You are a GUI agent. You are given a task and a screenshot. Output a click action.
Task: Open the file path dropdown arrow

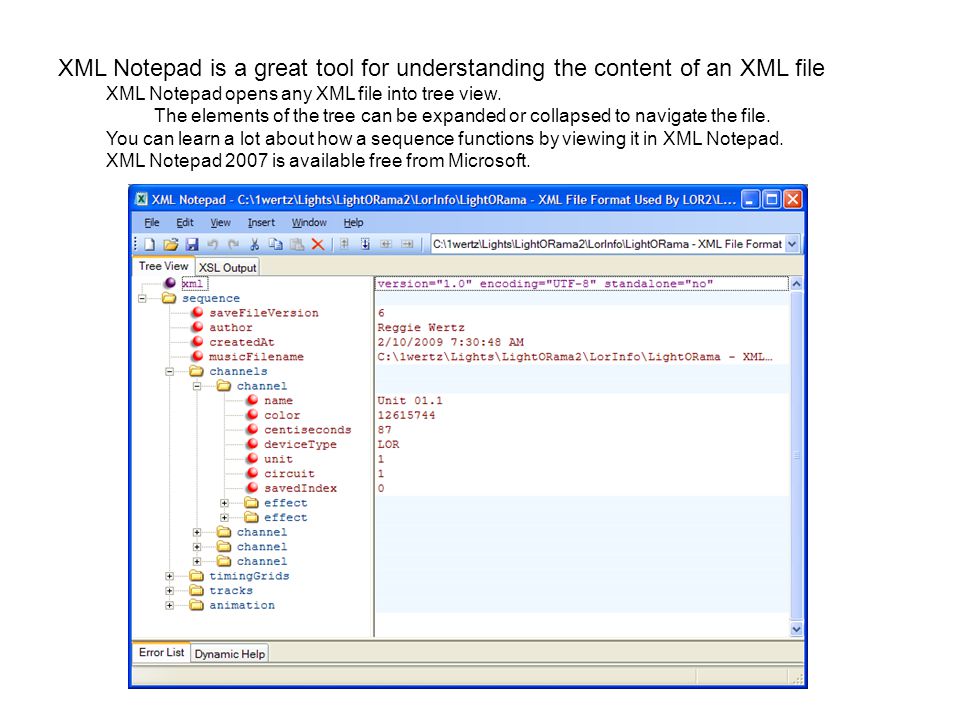tap(792, 244)
